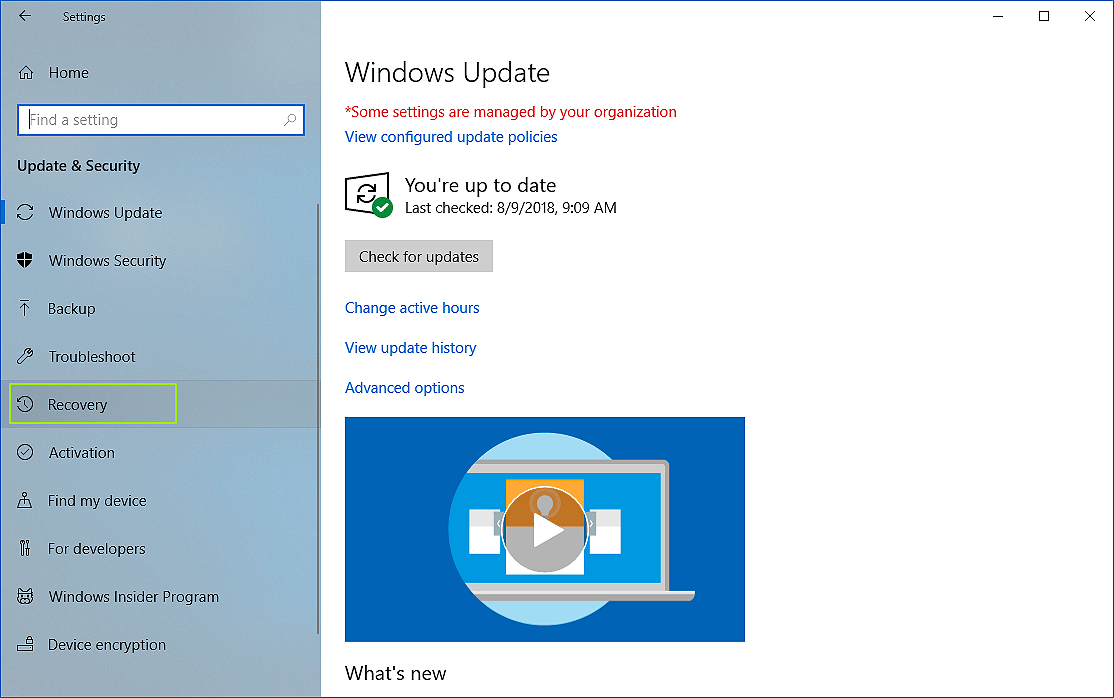Screen dimensions: 1114x698
Task: Click the 'Last checked: 8/9/2018, 9:09 AM' text
Action: pos(511,208)
